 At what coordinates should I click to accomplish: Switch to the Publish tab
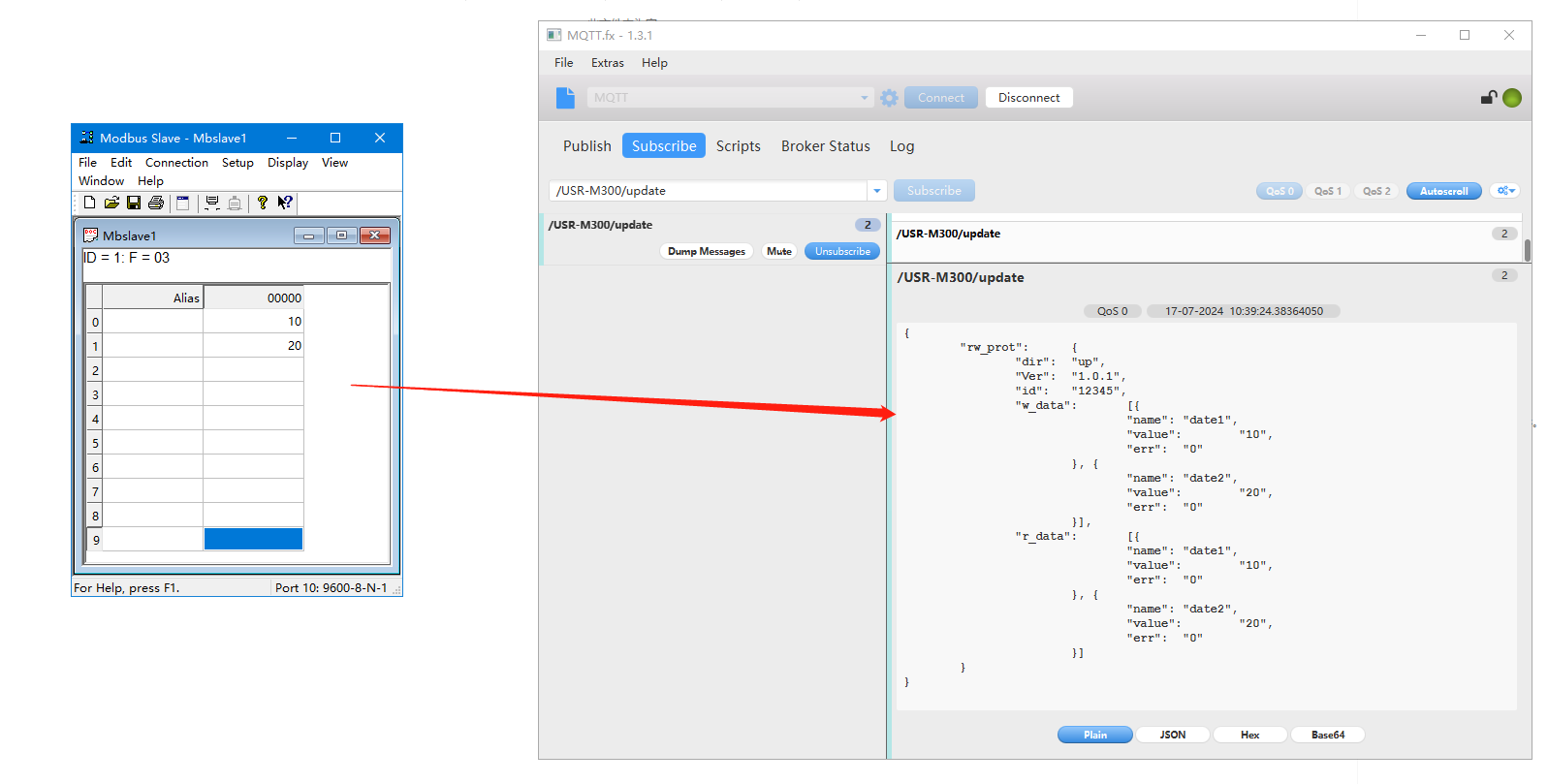coord(586,146)
